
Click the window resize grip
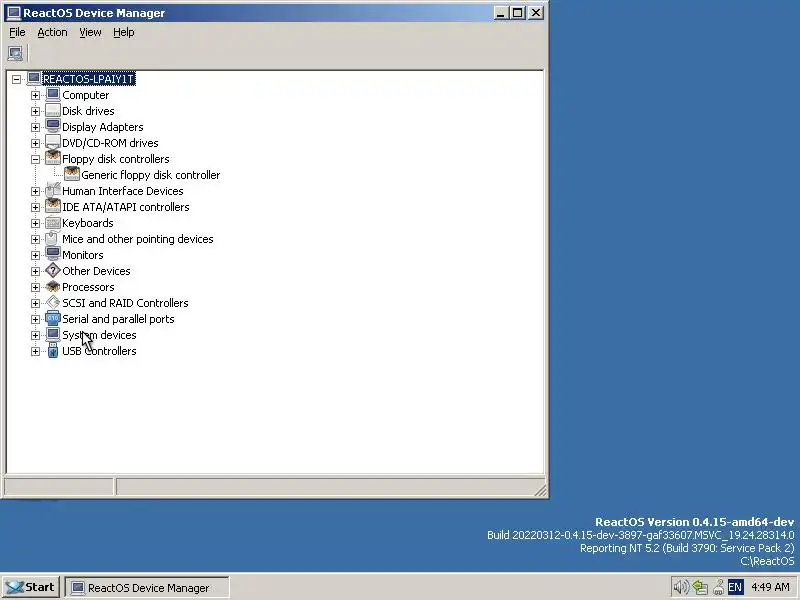click(x=541, y=490)
